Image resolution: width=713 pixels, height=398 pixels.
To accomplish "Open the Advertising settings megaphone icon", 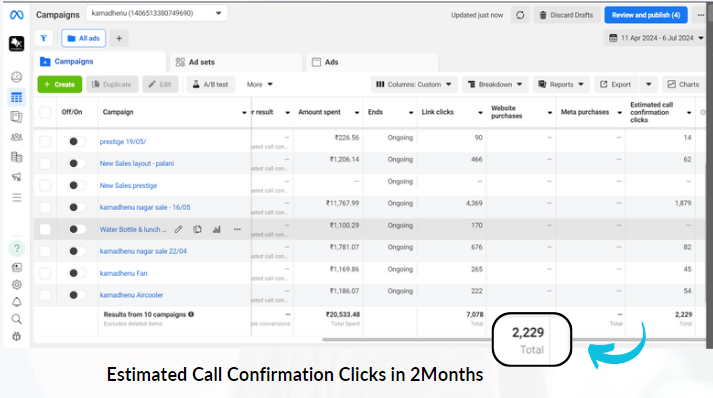I will tap(16, 177).
